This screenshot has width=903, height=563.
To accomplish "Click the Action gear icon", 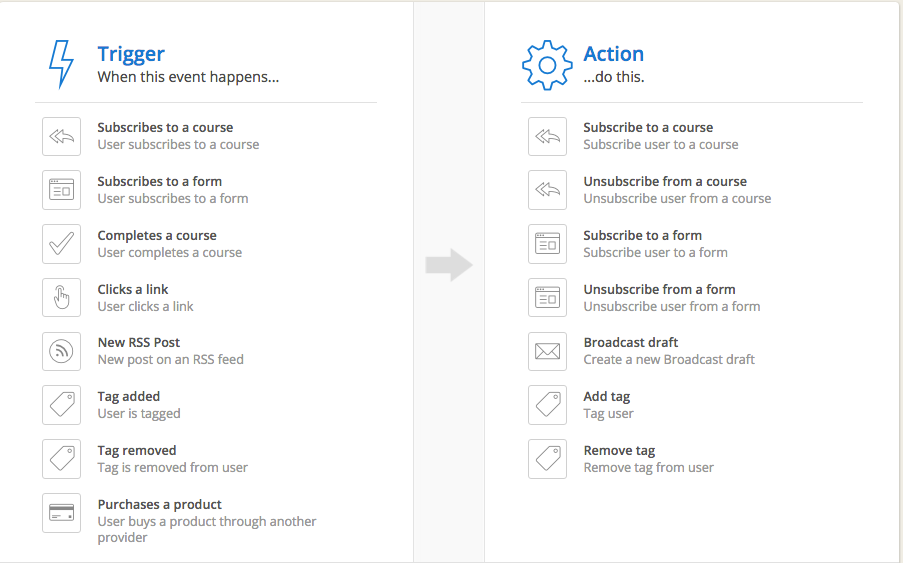I will [x=547, y=65].
